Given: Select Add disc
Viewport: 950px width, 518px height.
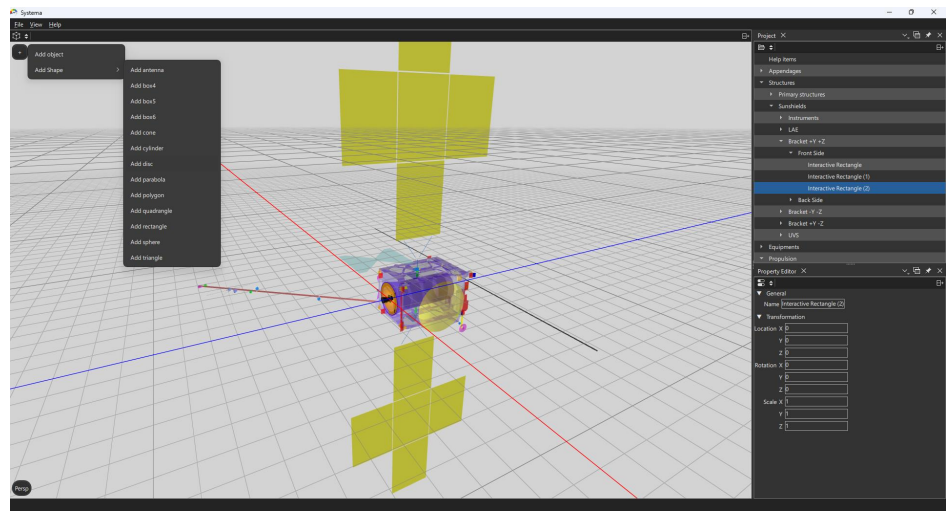Looking at the screenshot, I should [x=172, y=164].
